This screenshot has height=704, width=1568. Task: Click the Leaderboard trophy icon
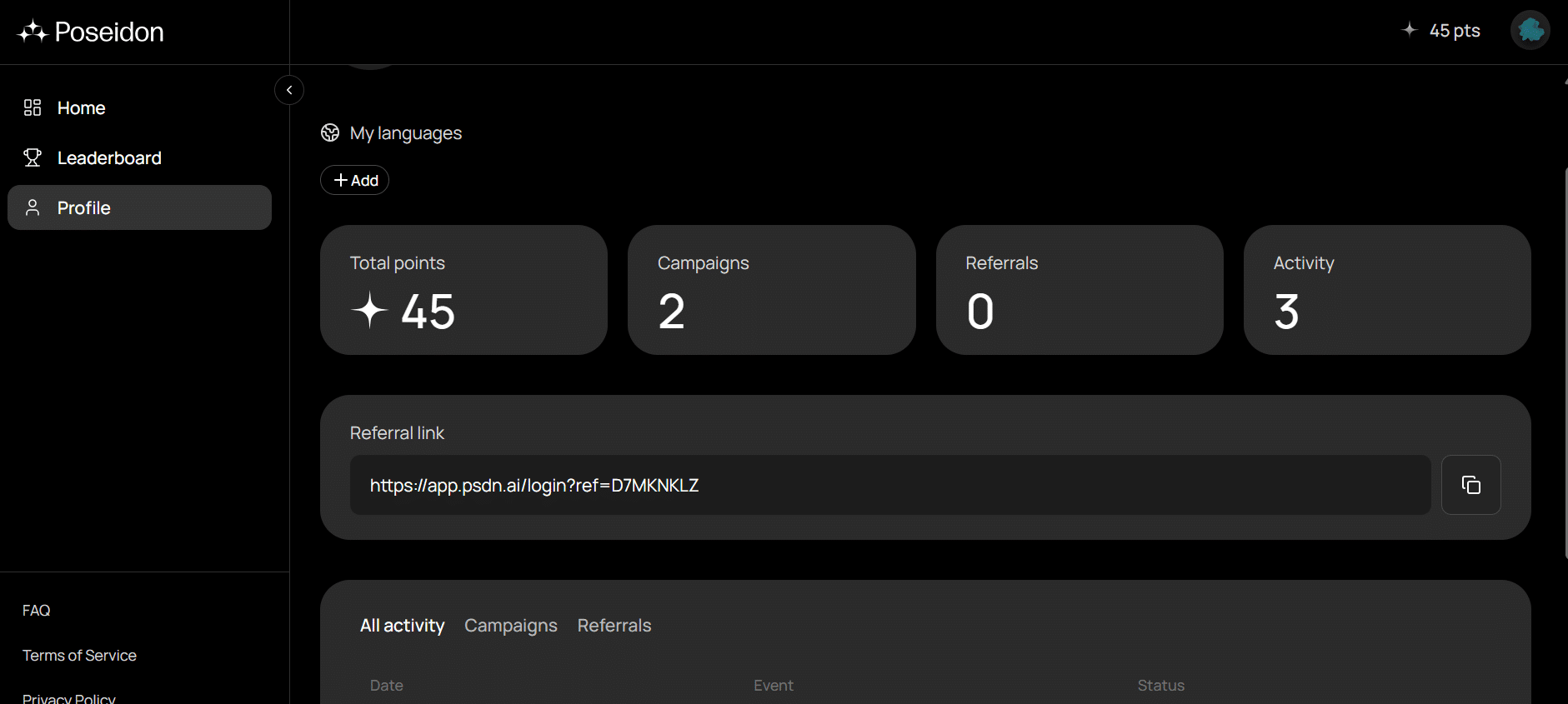coord(33,157)
